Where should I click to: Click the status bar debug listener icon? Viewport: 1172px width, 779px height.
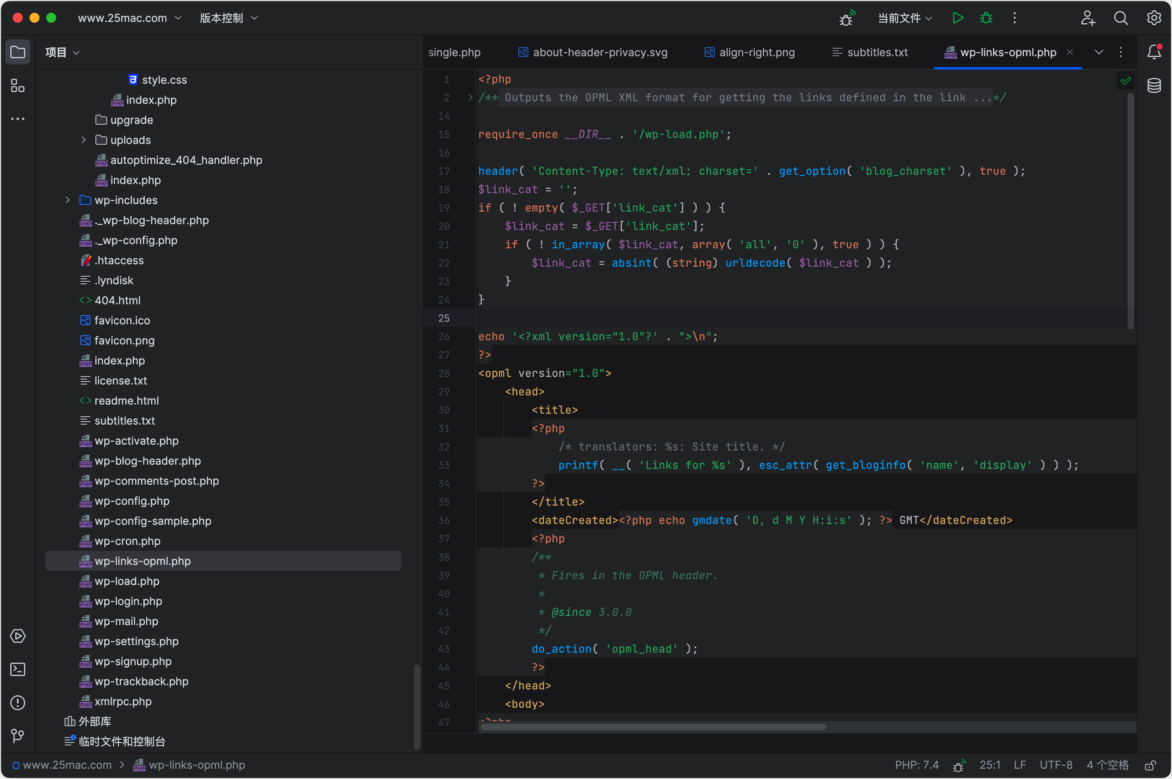(x=959, y=766)
